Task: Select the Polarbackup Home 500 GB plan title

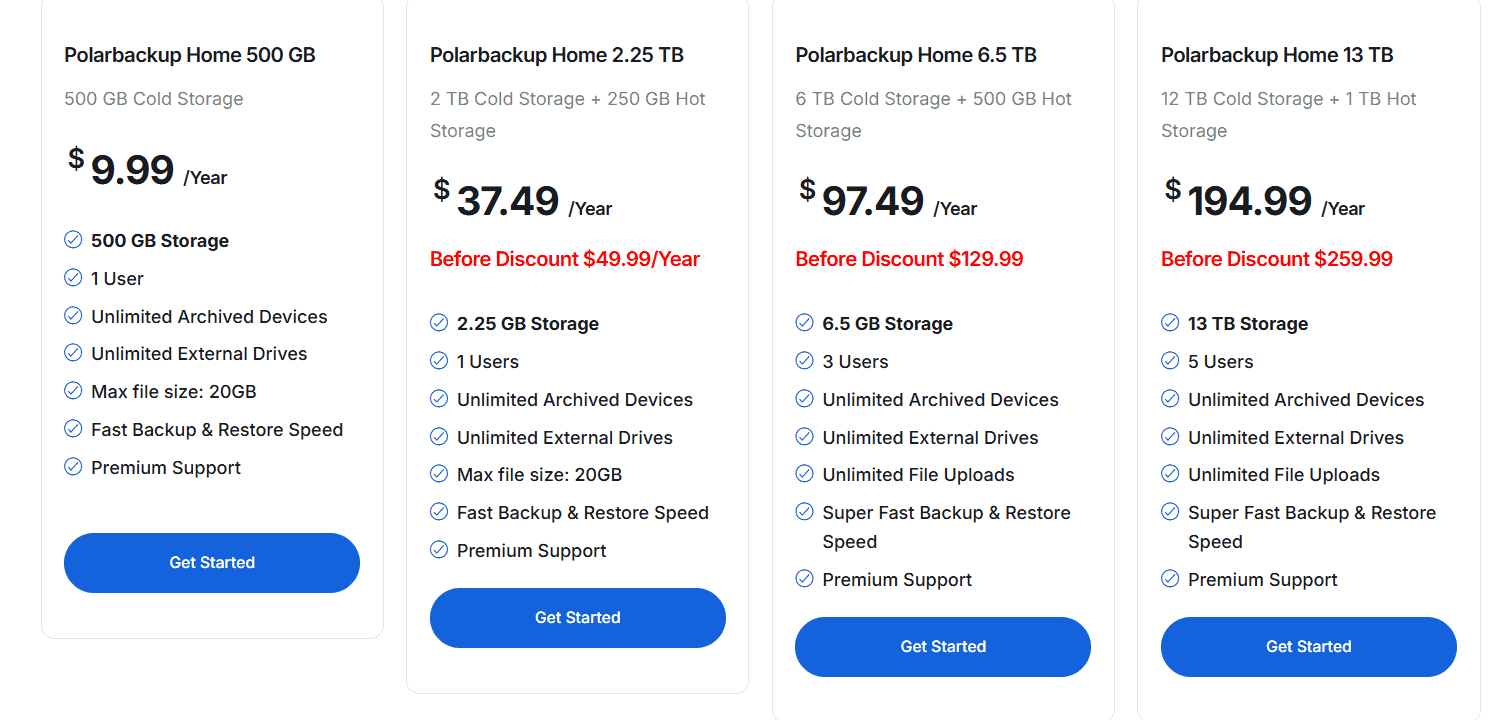Action: tap(190, 55)
